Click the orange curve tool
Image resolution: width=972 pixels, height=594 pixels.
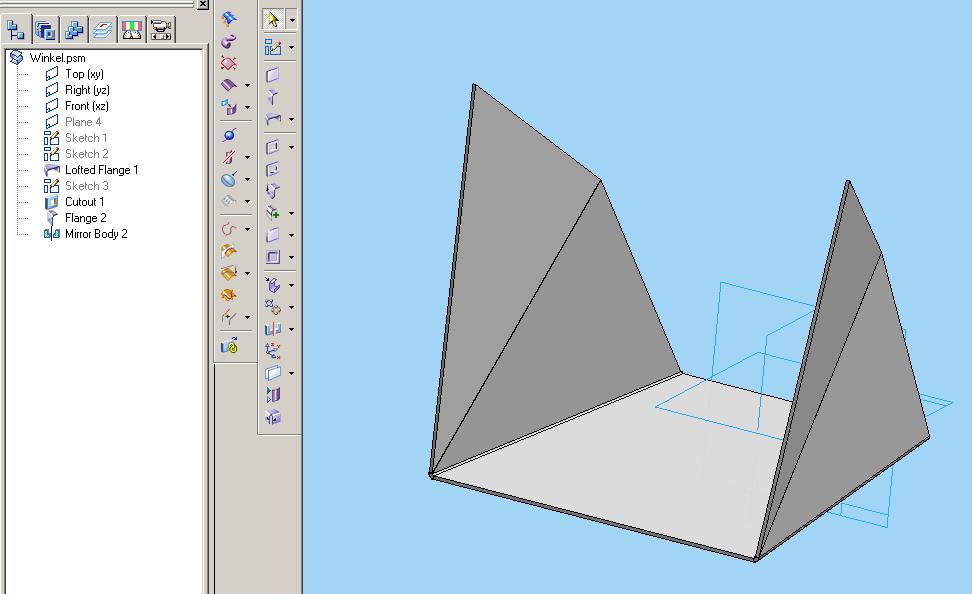(229, 229)
